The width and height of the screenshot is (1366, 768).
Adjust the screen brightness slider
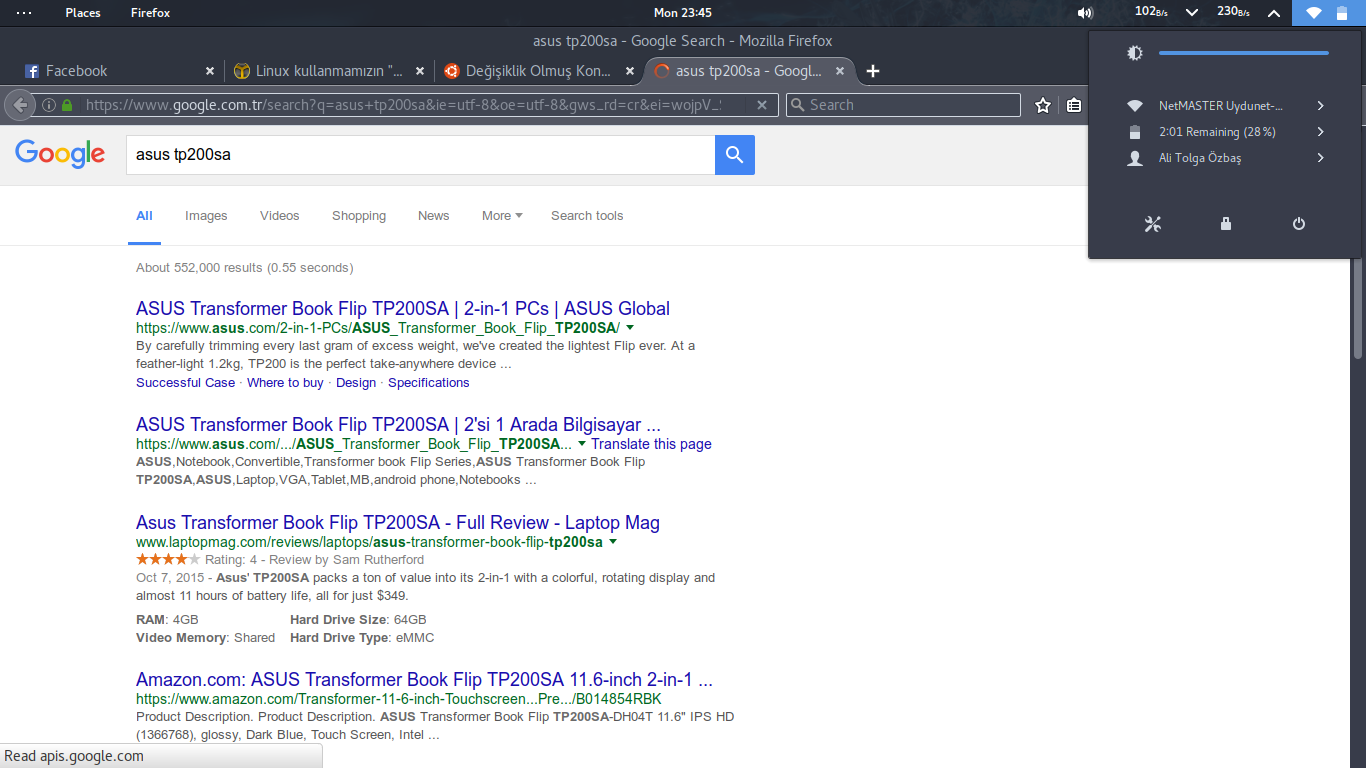click(1244, 53)
